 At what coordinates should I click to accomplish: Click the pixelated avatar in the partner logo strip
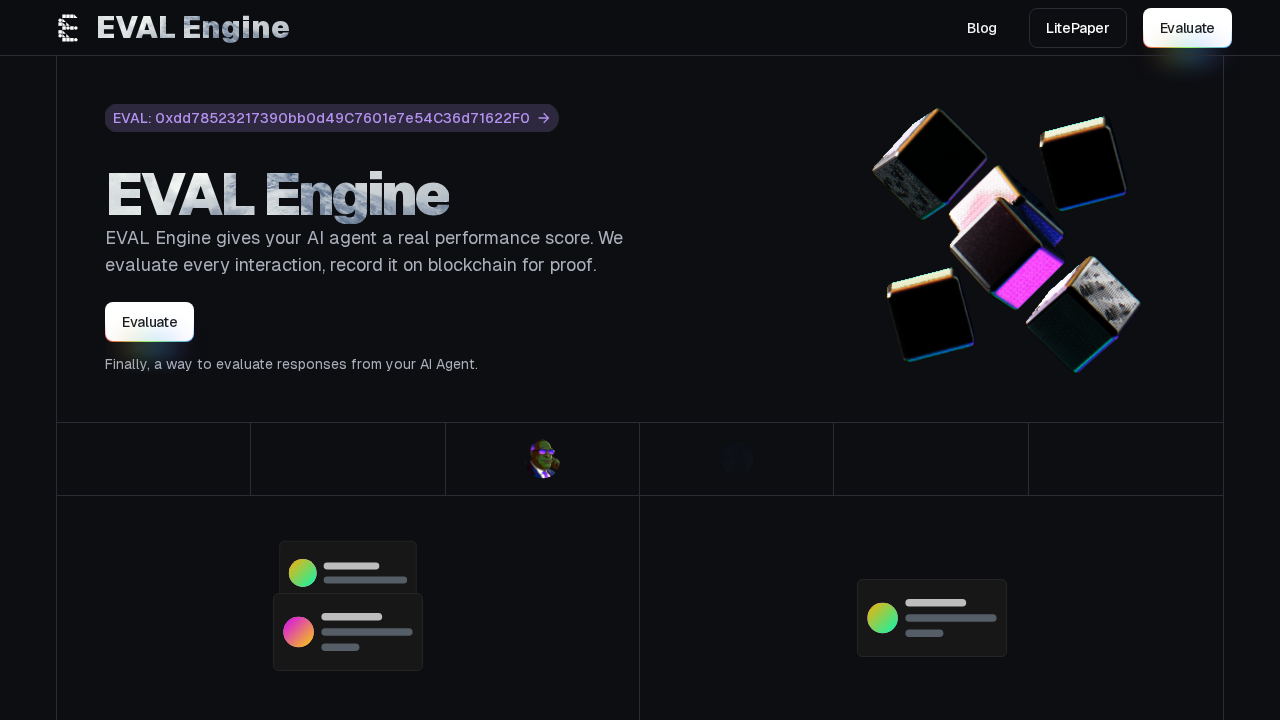click(x=542, y=459)
